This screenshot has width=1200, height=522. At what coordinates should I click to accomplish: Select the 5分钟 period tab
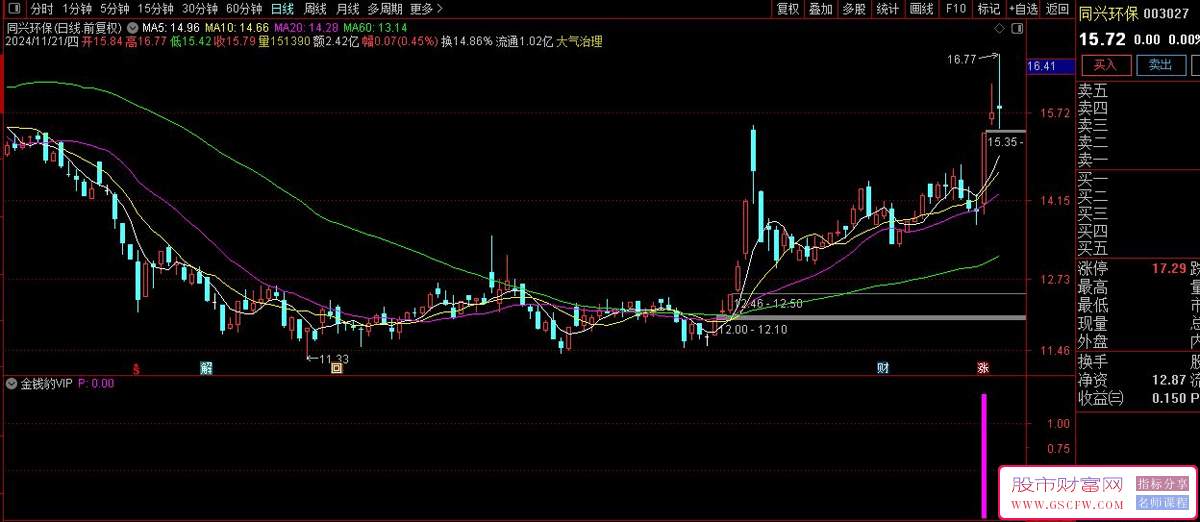click(x=115, y=9)
